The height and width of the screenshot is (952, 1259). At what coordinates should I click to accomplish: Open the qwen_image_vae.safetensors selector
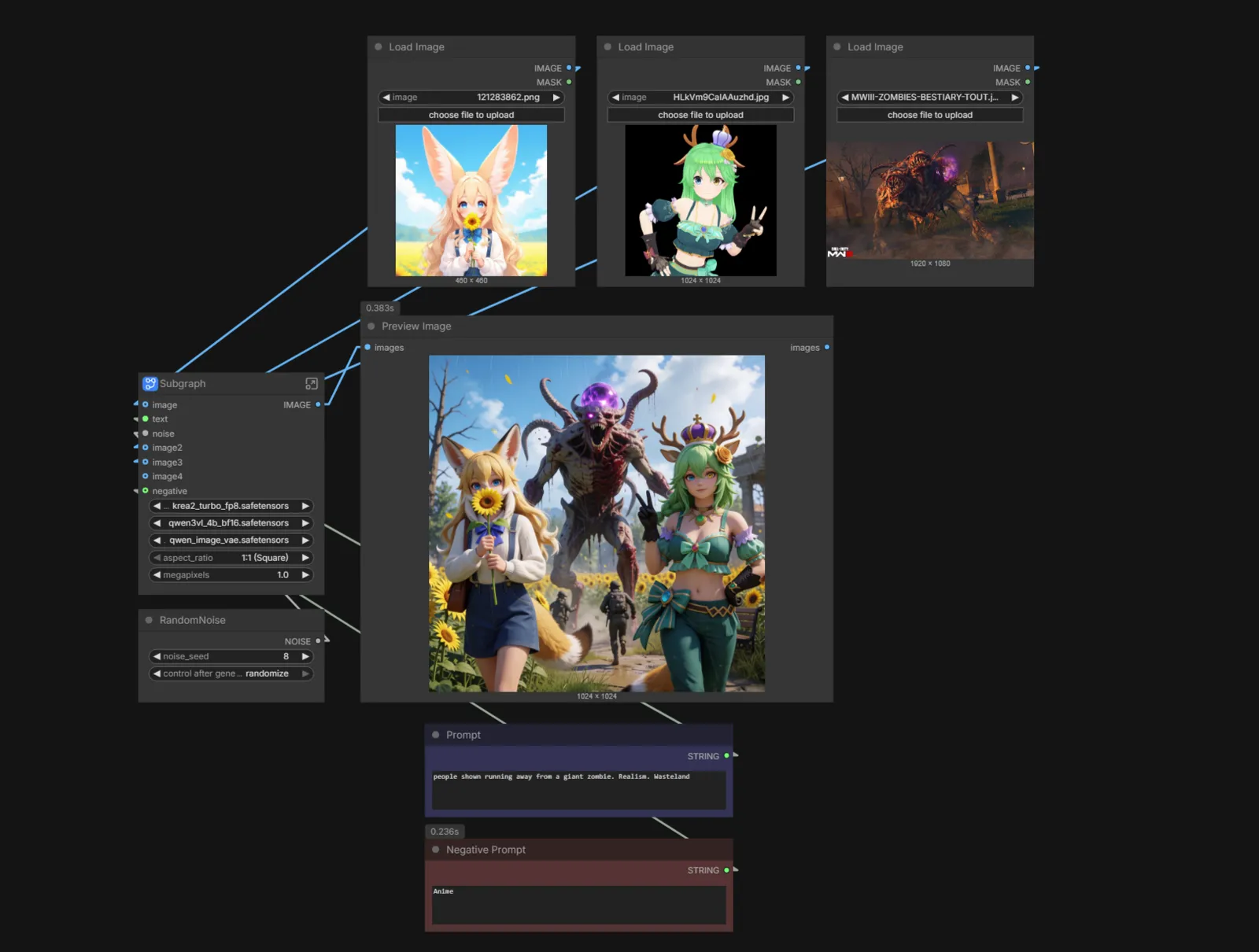[231, 541]
